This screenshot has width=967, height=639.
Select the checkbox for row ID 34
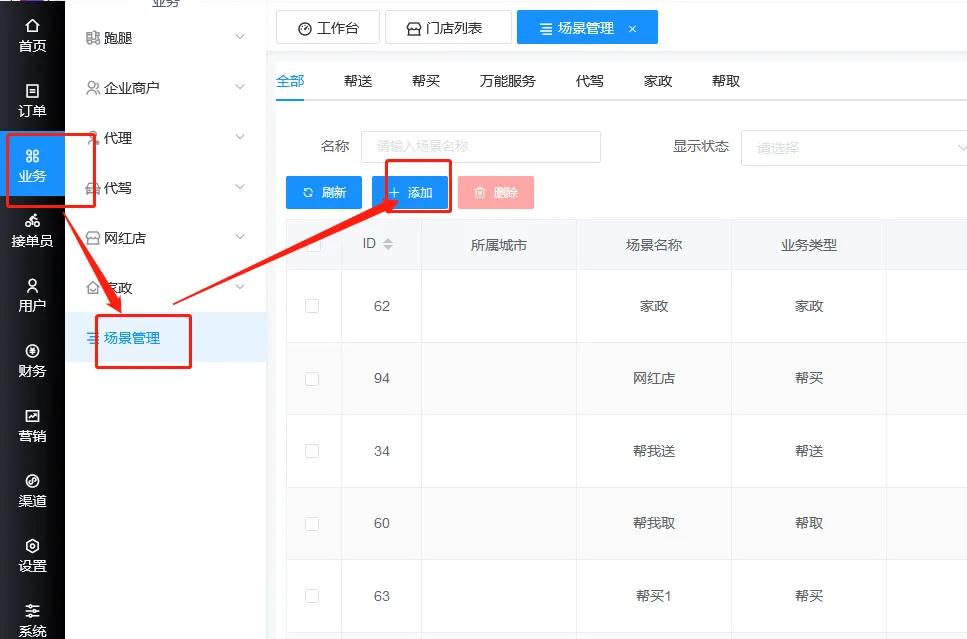(312, 451)
